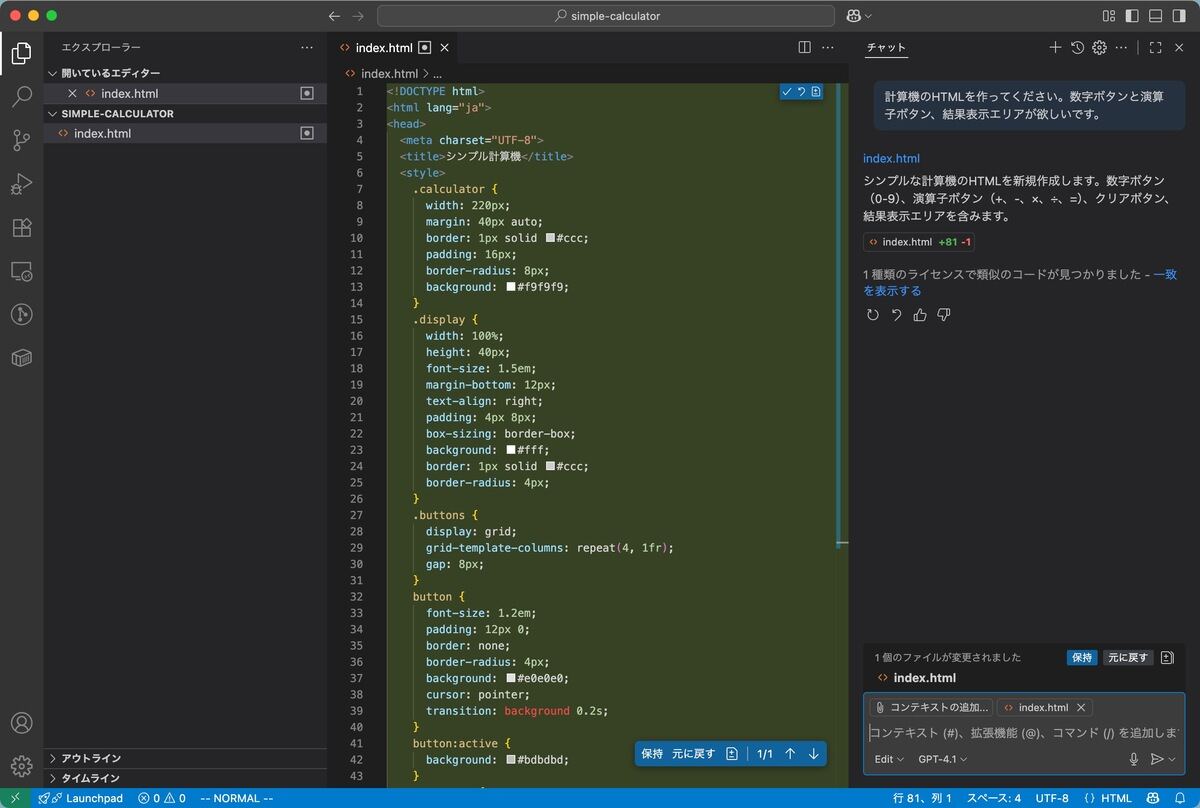The height and width of the screenshot is (808, 1200).
Task: Click the simple-calculator command center search
Action: pos(606,16)
